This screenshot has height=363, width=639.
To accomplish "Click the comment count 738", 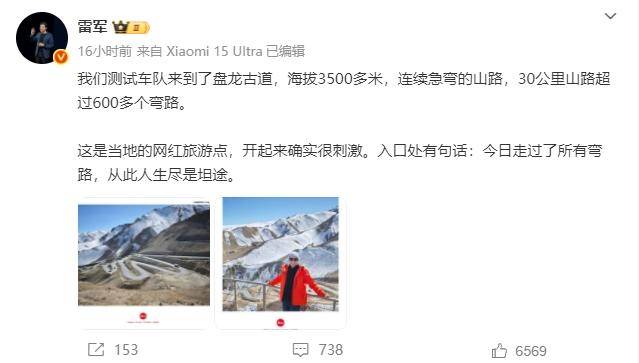I will click(x=331, y=350).
